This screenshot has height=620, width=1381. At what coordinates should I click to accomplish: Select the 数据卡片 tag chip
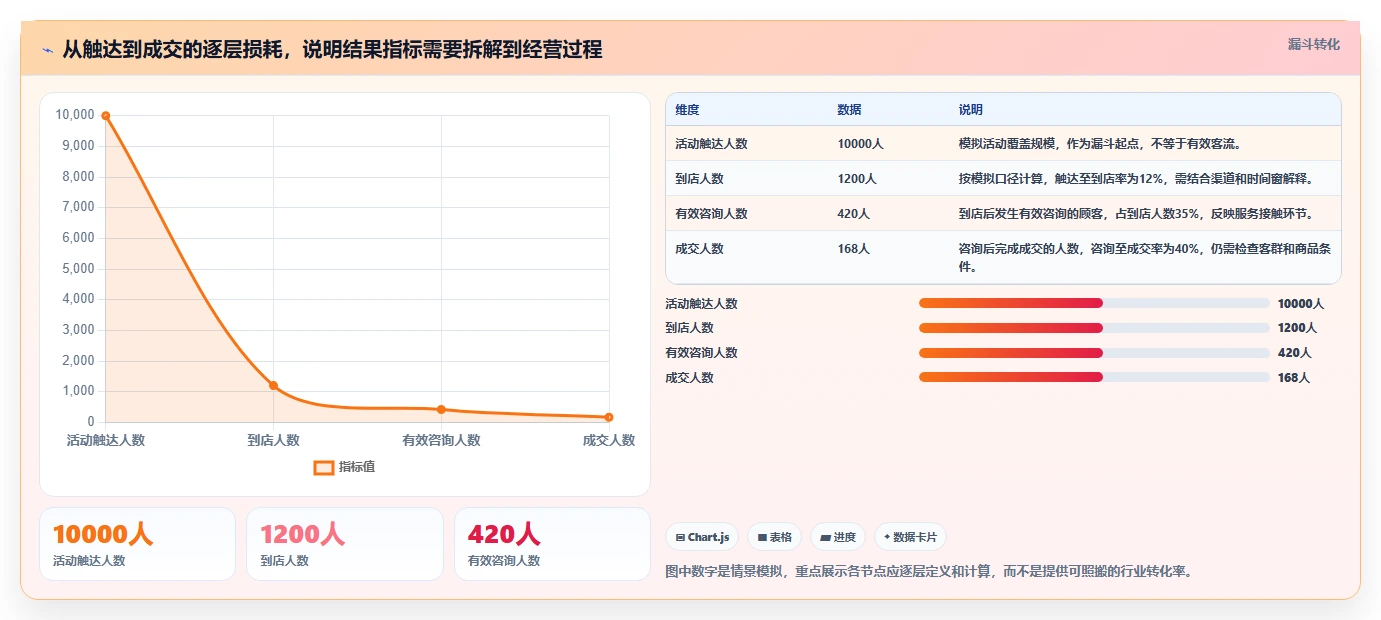910,537
